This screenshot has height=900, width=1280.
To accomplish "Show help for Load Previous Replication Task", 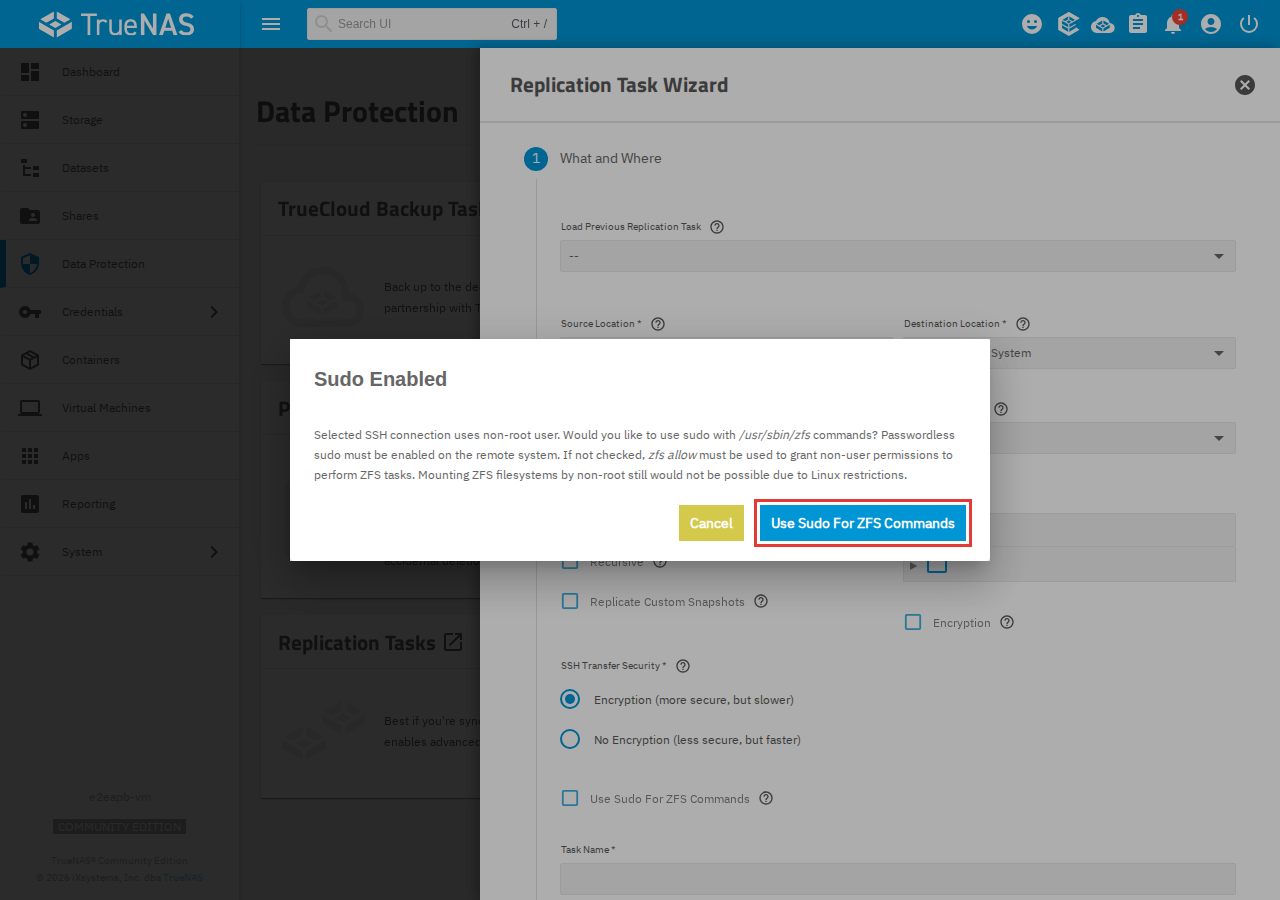I will click(x=717, y=227).
